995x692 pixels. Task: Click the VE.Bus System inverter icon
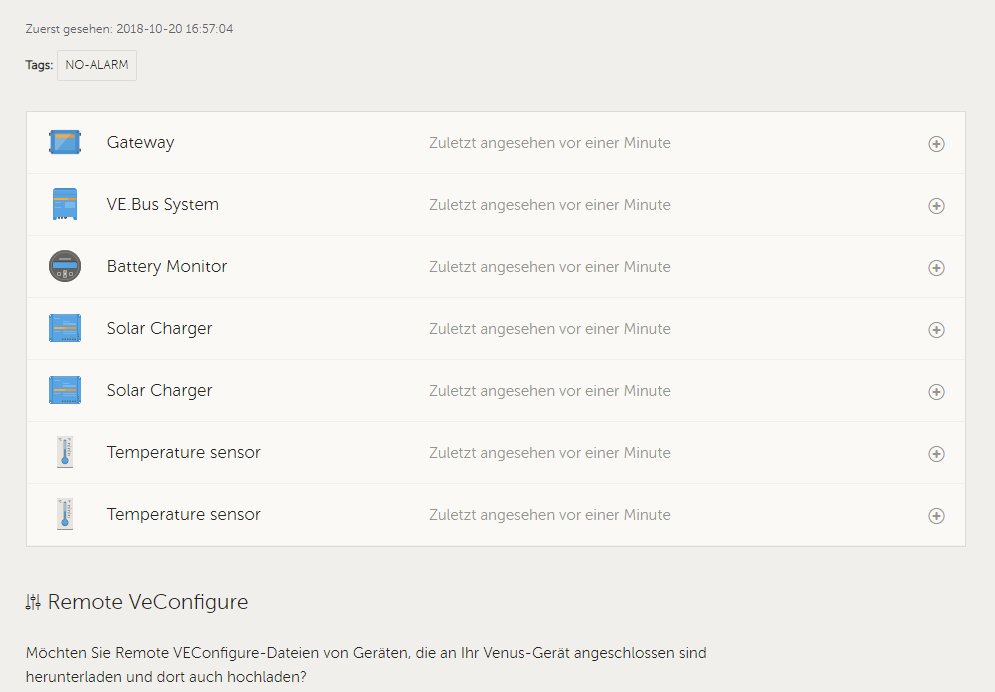(65, 204)
